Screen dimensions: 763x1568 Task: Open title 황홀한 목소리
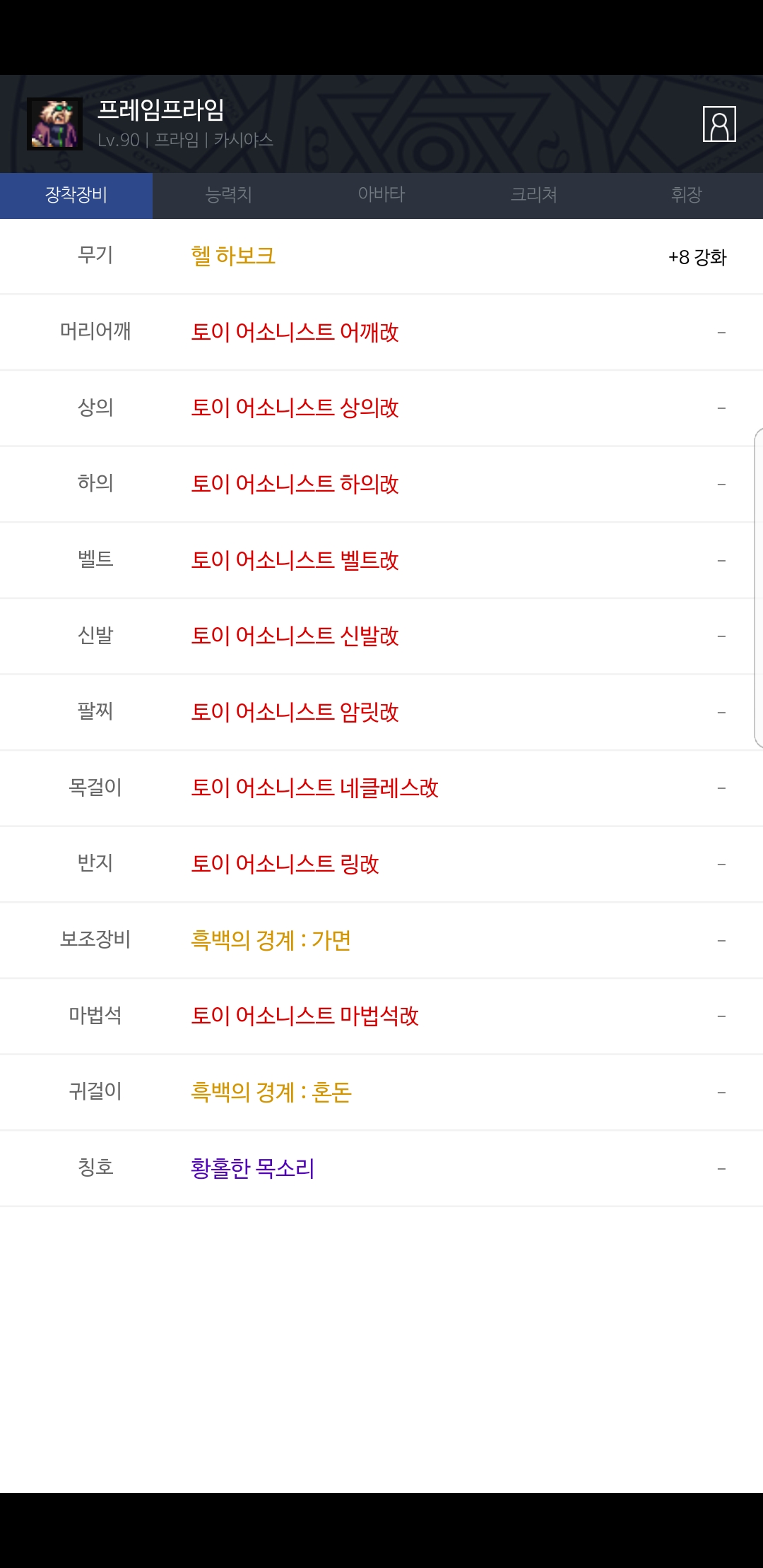pyautogui.click(x=252, y=1168)
